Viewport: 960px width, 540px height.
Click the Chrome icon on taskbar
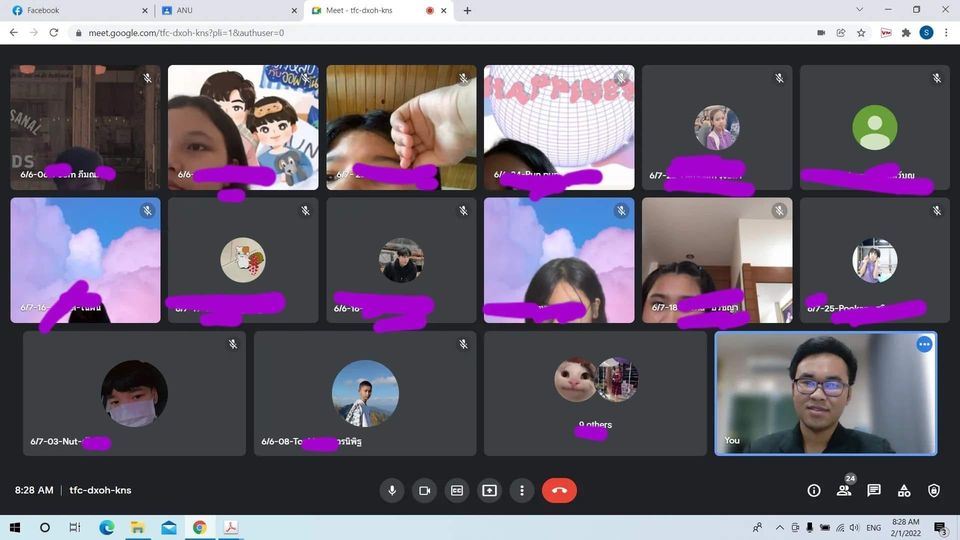pos(200,527)
